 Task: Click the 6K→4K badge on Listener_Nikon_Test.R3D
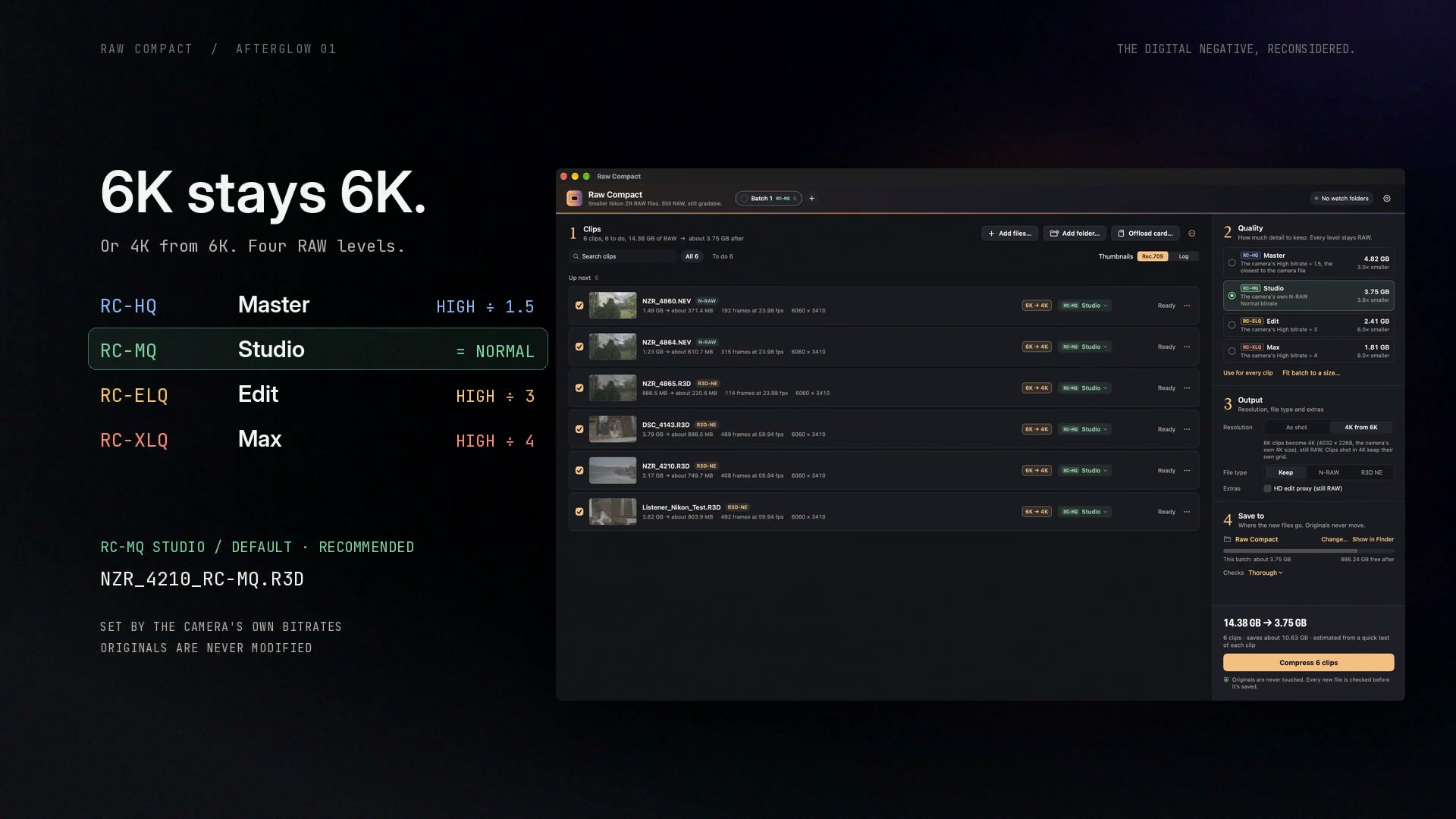tap(1037, 512)
